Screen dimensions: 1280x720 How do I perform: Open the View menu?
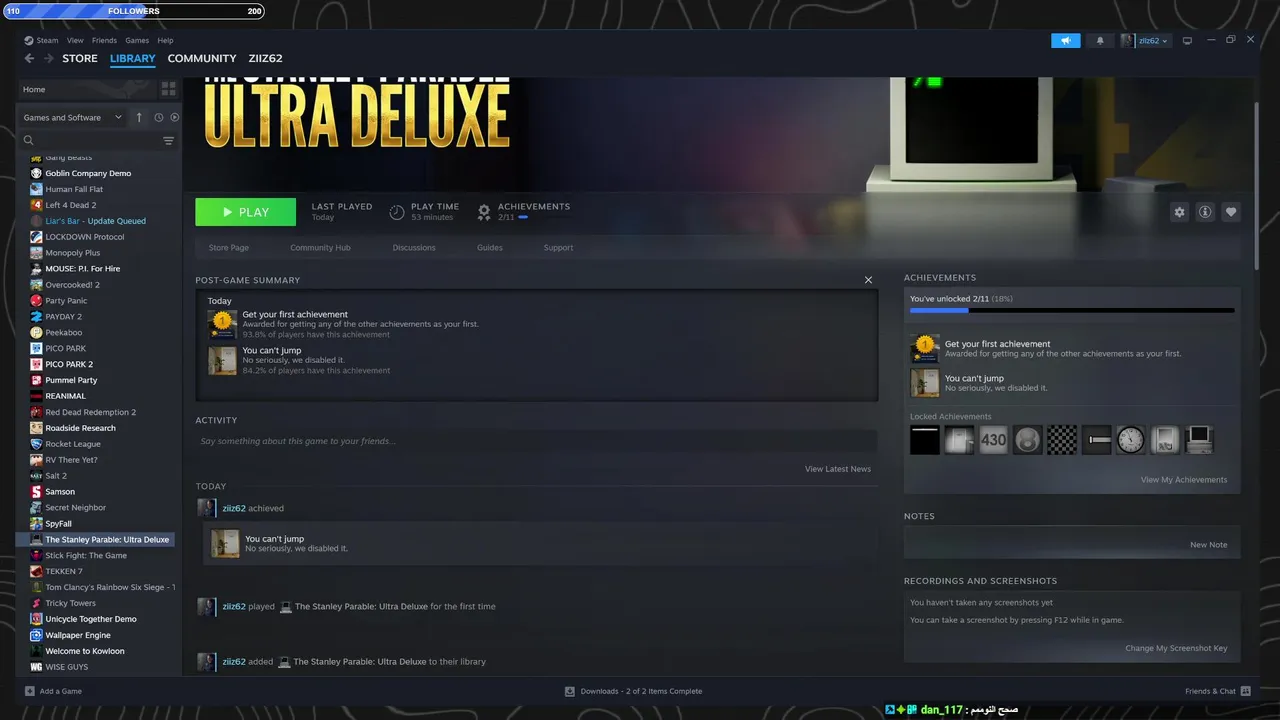pyautogui.click(x=75, y=41)
